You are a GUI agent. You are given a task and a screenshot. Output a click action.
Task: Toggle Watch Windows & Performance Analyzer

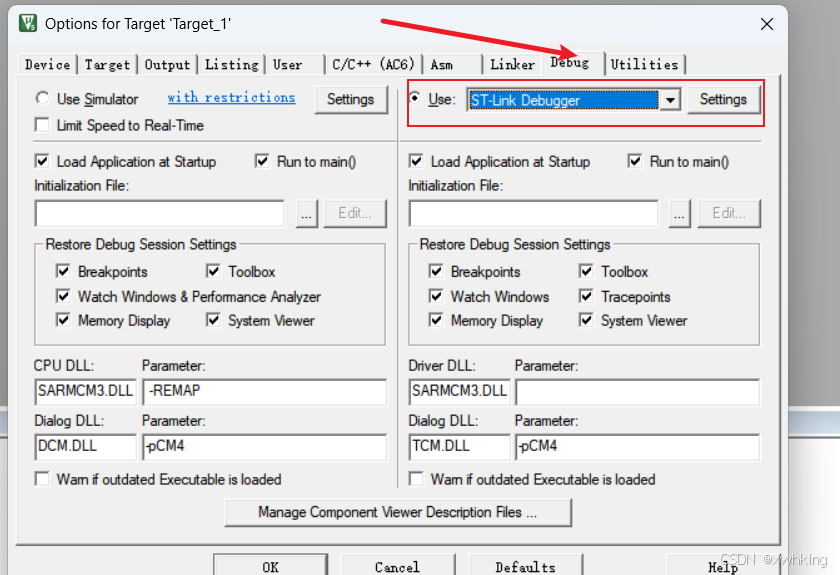click(x=63, y=296)
